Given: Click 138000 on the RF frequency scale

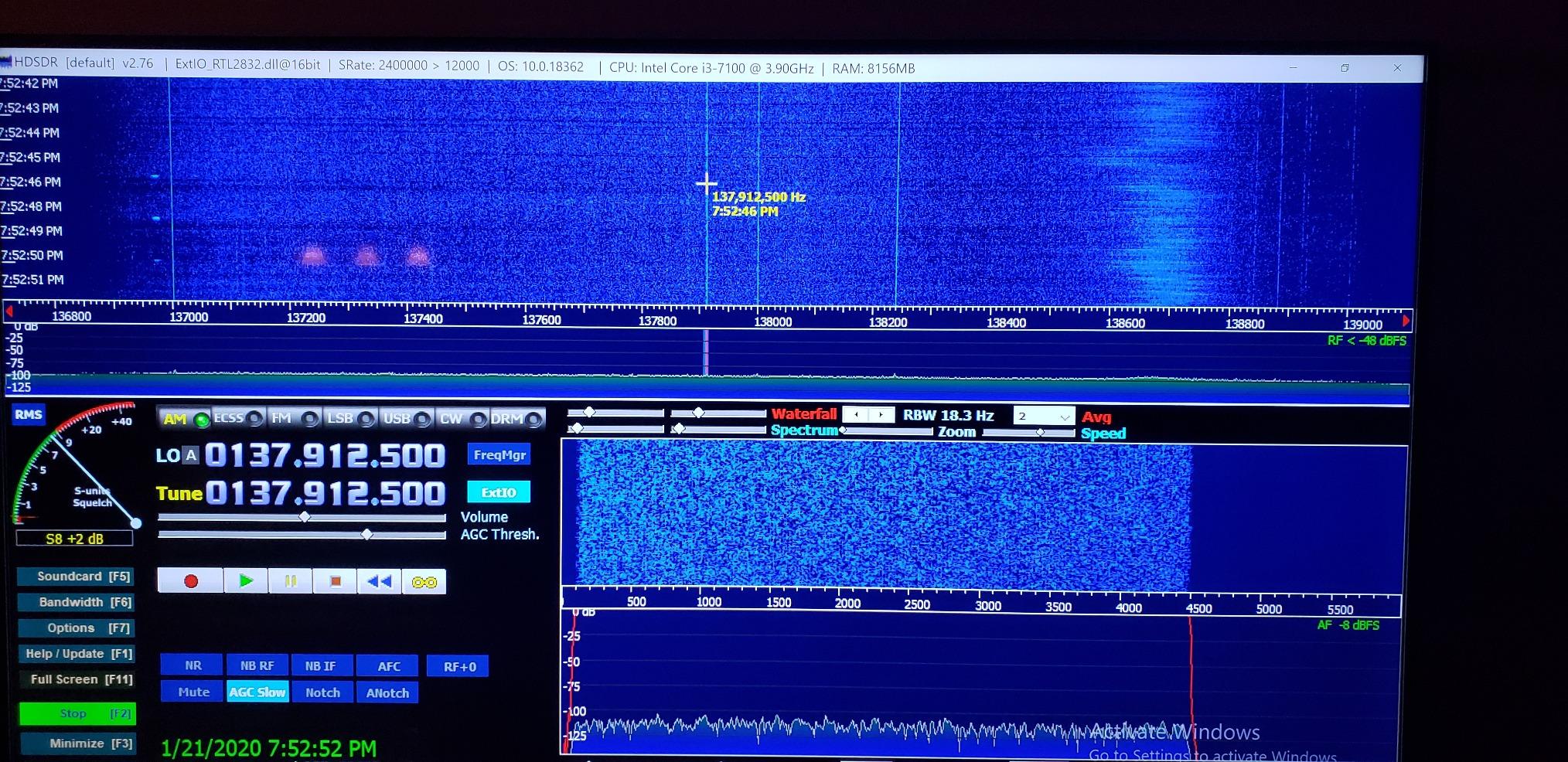Looking at the screenshot, I should tap(772, 321).
